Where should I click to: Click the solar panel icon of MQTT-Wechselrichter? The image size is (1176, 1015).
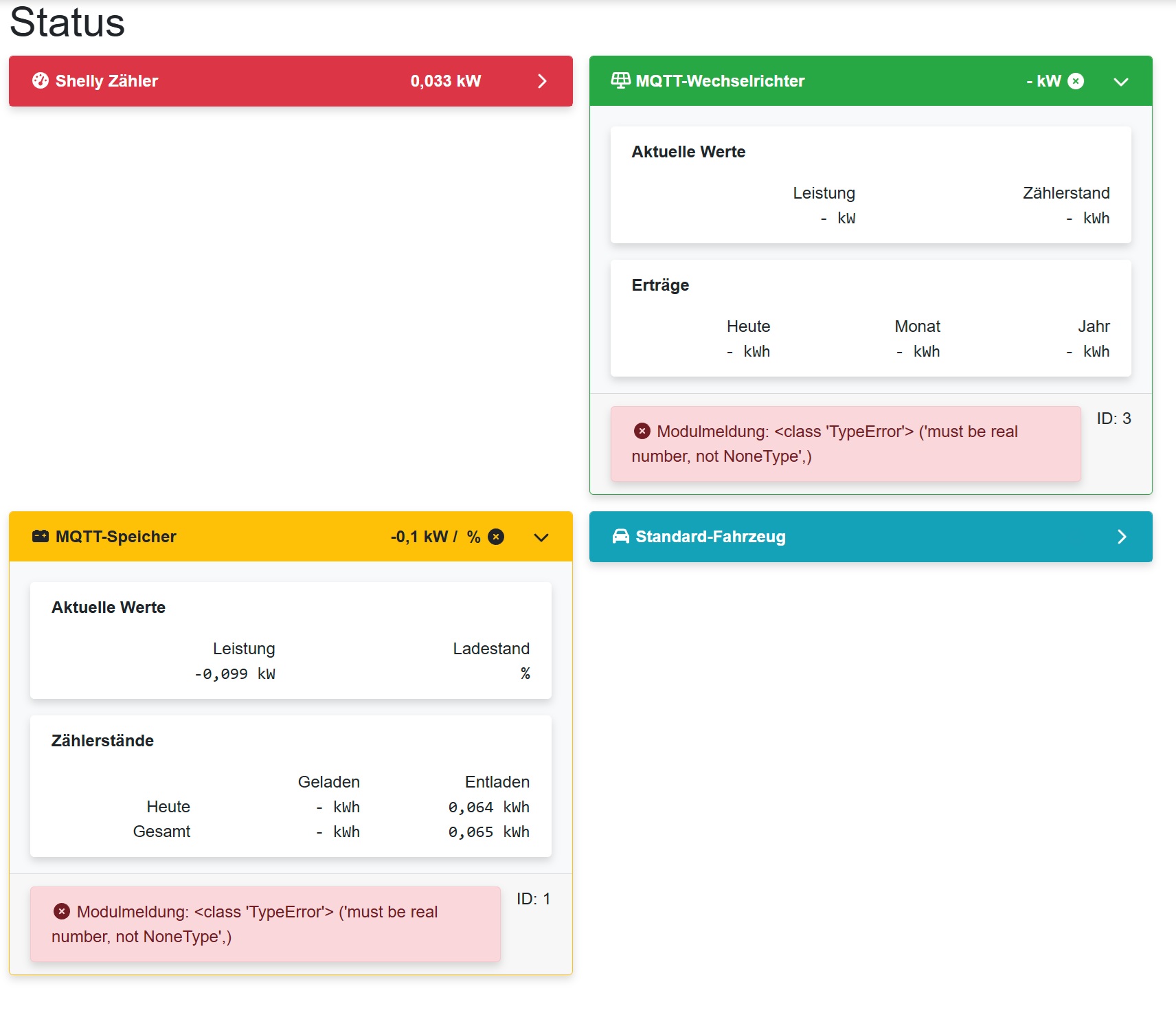[x=620, y=81]
